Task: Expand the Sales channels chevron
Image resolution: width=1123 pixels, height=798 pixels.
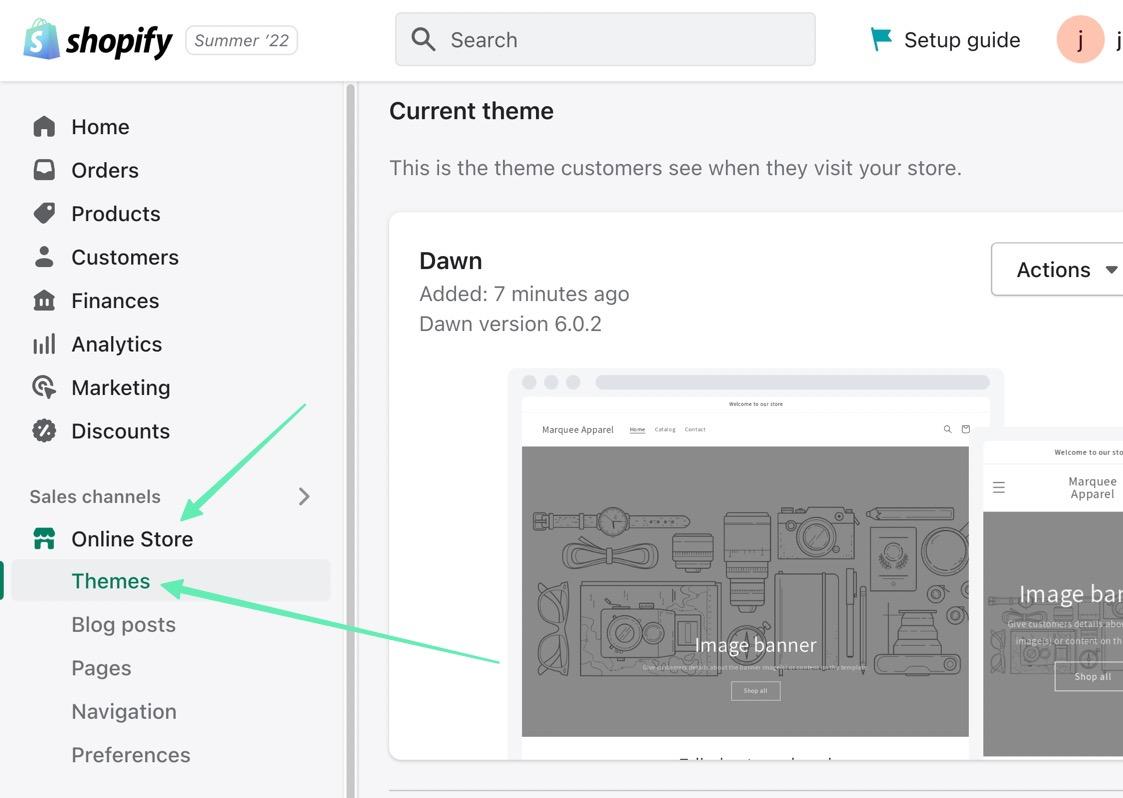Action: [303, 496]
